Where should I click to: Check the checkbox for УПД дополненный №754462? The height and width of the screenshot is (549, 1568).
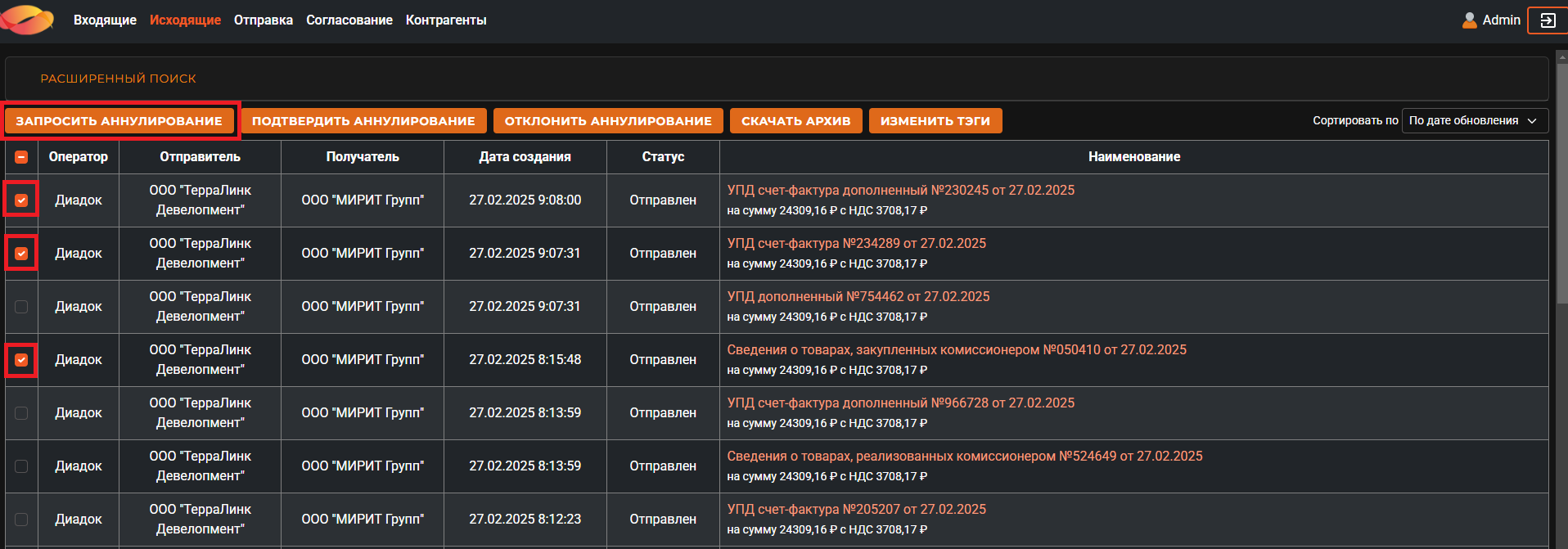pyautogui.click(x=21, y=307)
